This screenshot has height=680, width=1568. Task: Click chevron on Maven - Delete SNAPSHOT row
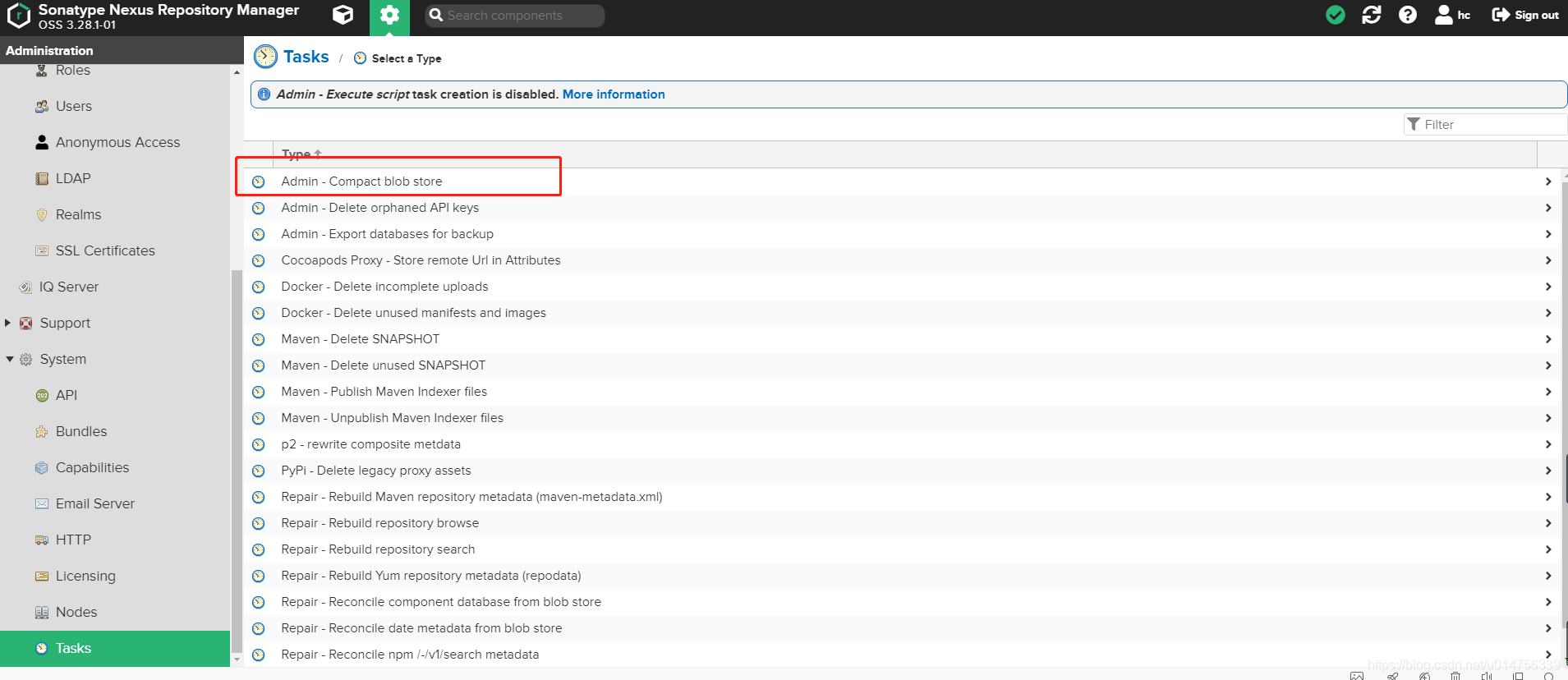[1548, 339]
